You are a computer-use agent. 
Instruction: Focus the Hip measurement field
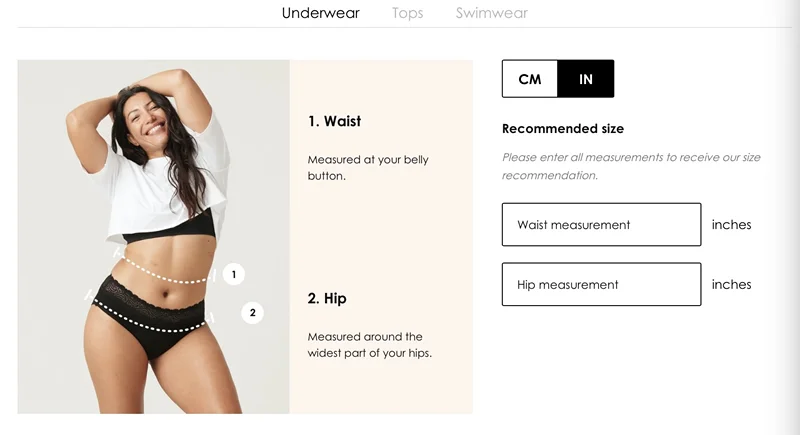(x=602, y=284)
